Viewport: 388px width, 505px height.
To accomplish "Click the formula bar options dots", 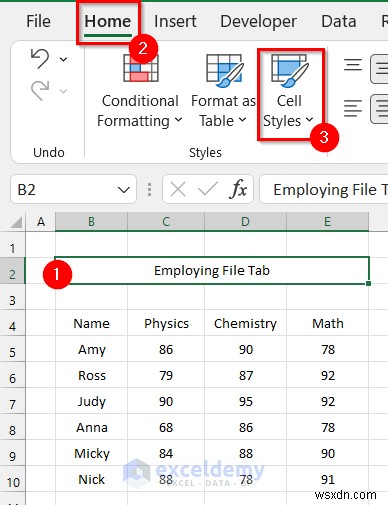I will click(x=149, y=189).
